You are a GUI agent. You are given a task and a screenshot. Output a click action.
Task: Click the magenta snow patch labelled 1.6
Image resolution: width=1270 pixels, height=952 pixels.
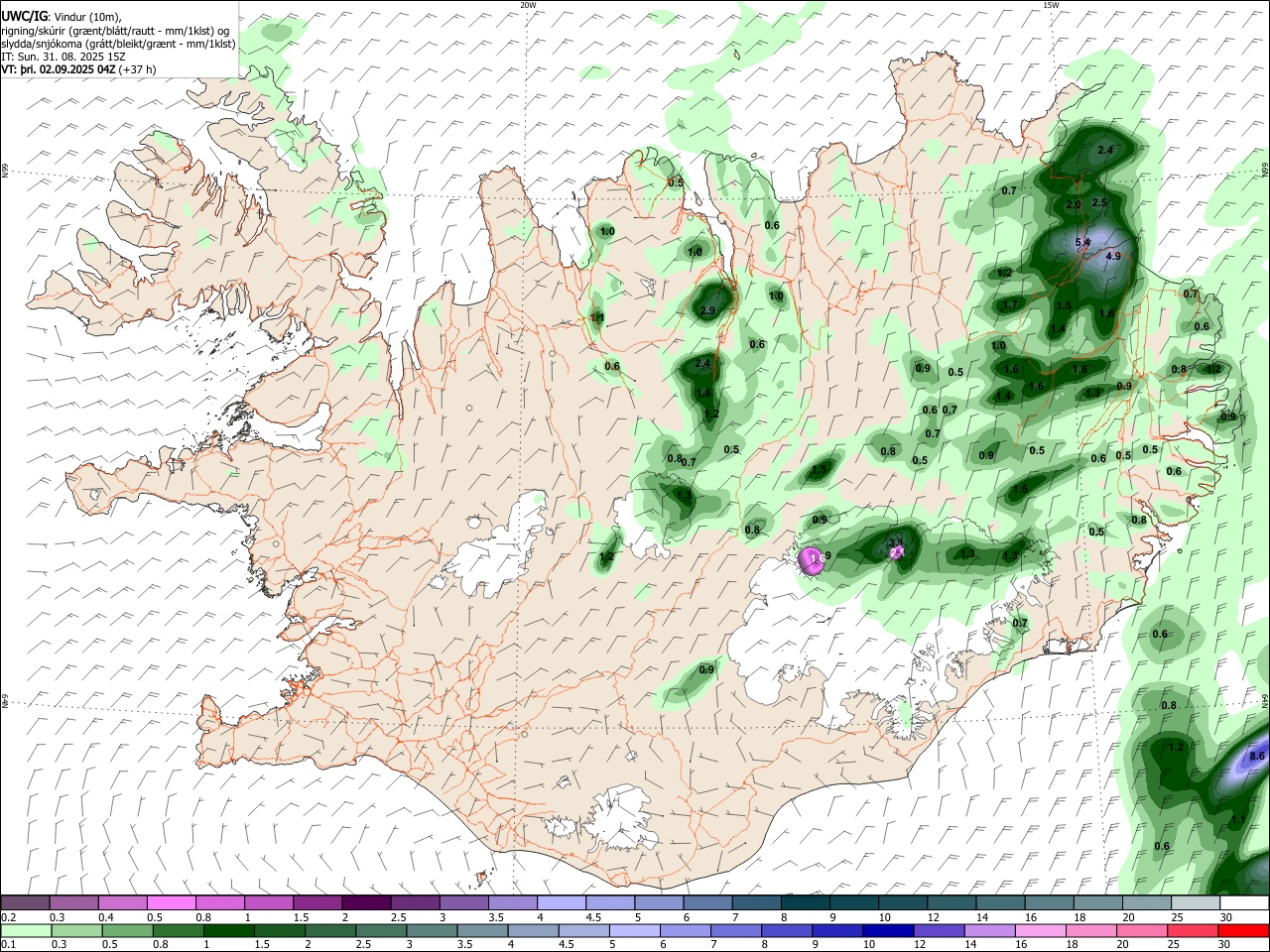813,559
